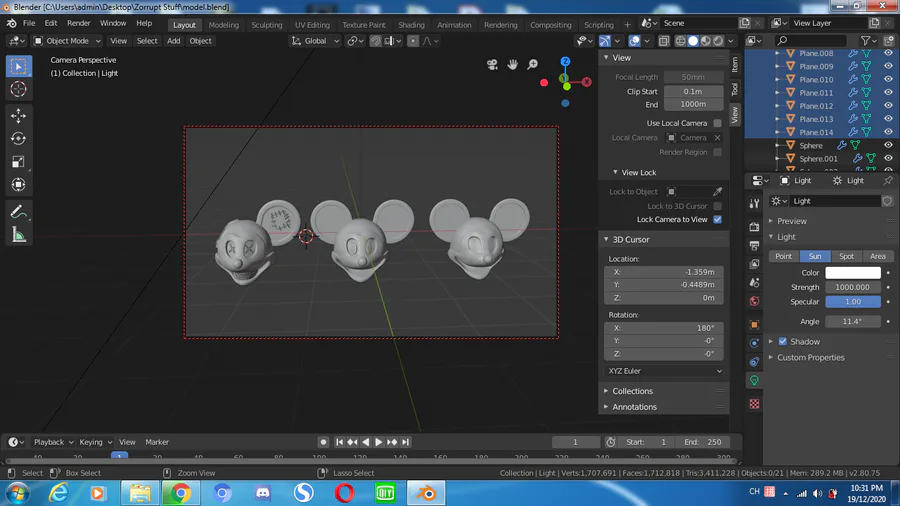Select the Cursor tool
The height and width of the screenshot is (506, 900).
pos(18,89)
